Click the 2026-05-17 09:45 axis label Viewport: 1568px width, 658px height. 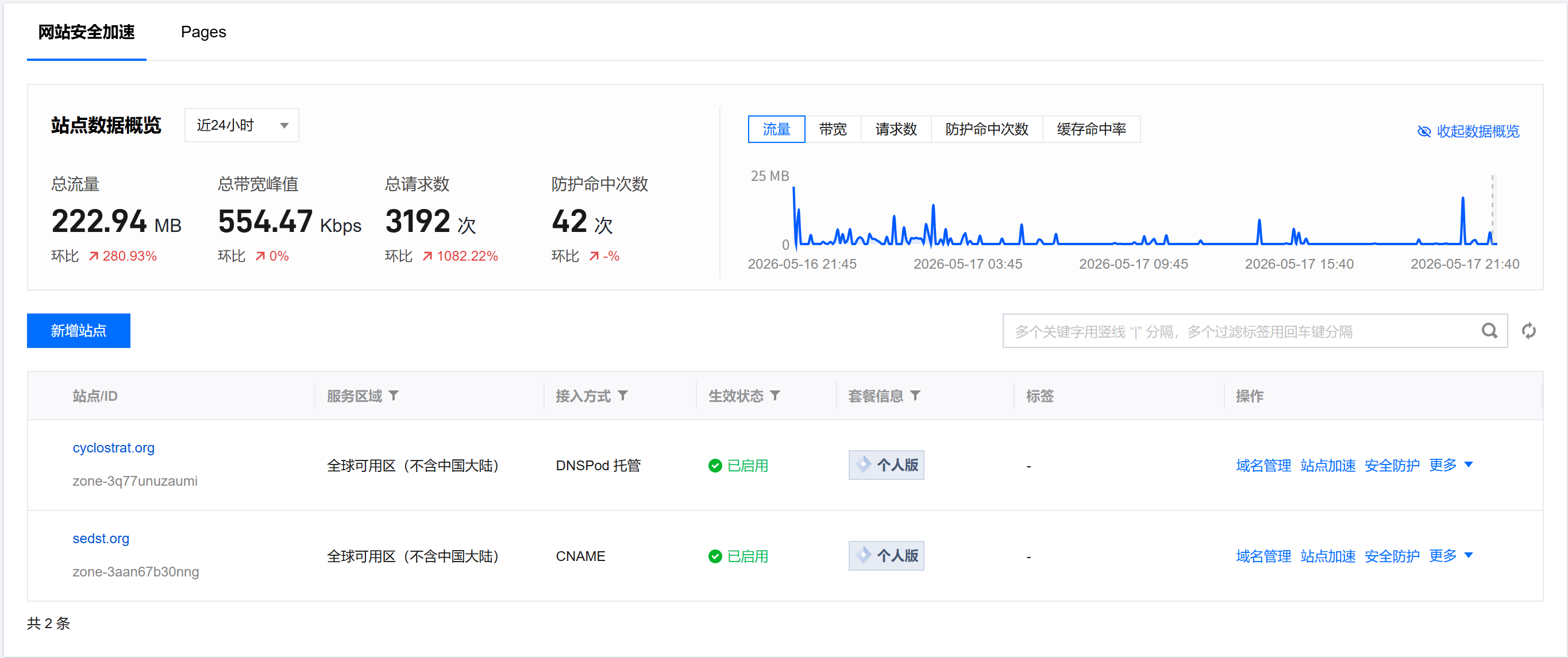[1134, 264]
